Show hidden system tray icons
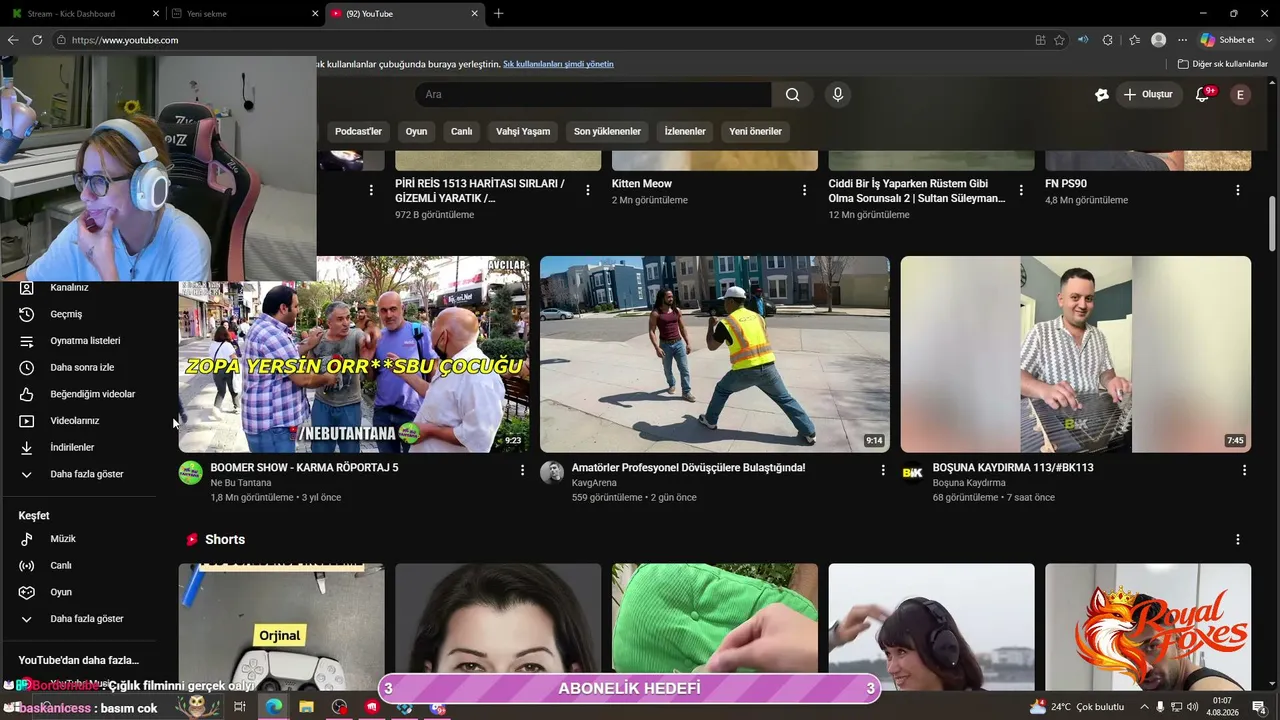The image size is (1280, 720). (1144, 707)
